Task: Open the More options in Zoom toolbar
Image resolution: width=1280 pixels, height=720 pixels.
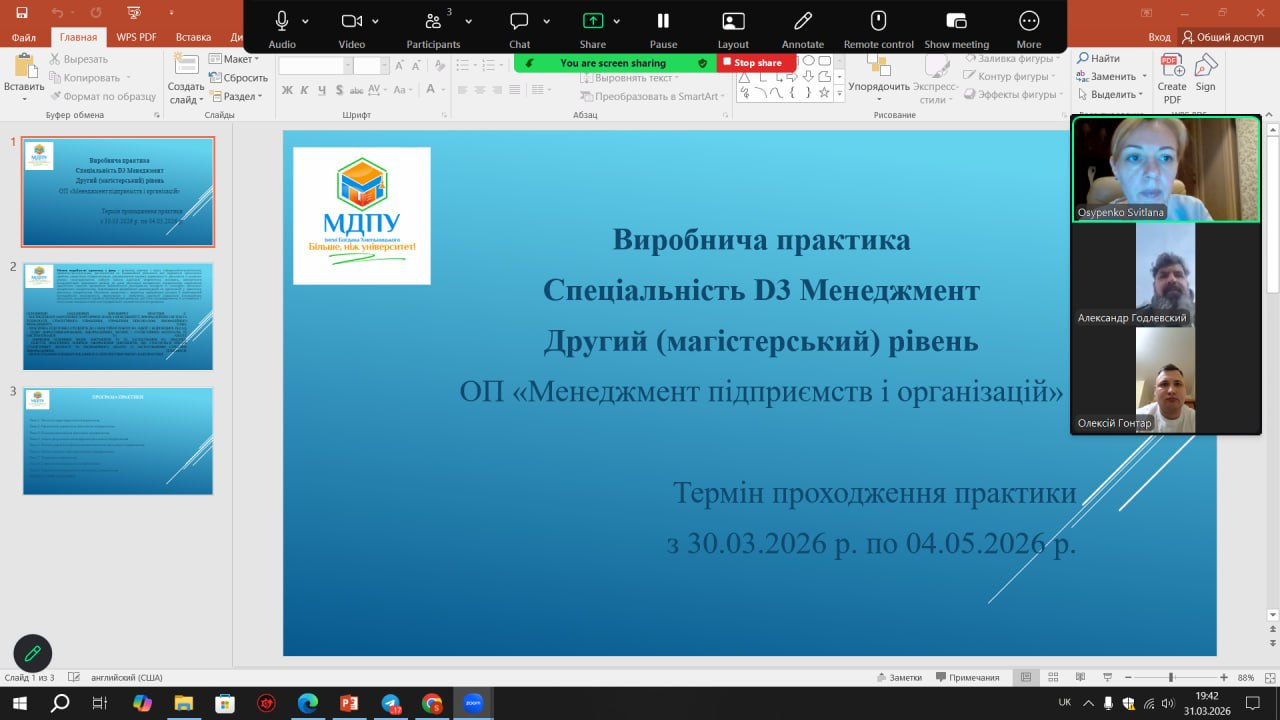Action: [1028, 22]
